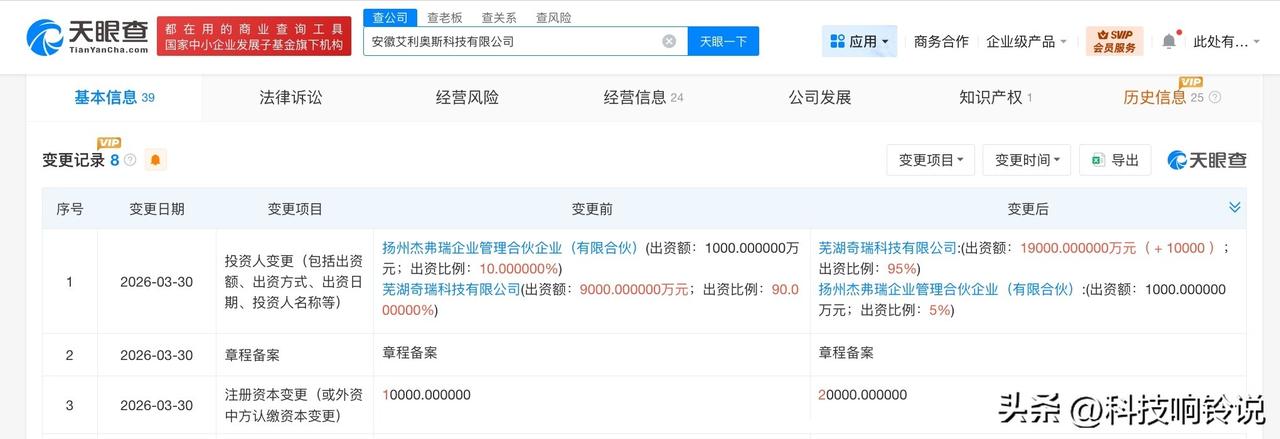Open the 商务合作 link
1280x439 pixels.
(941, 41)
